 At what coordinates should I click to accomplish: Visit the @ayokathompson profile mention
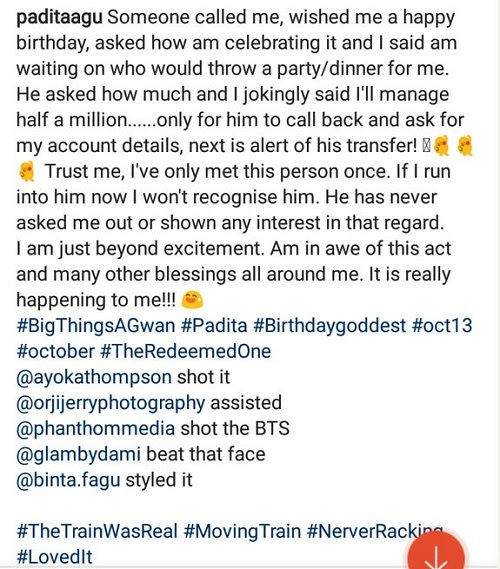coord(94,378)
